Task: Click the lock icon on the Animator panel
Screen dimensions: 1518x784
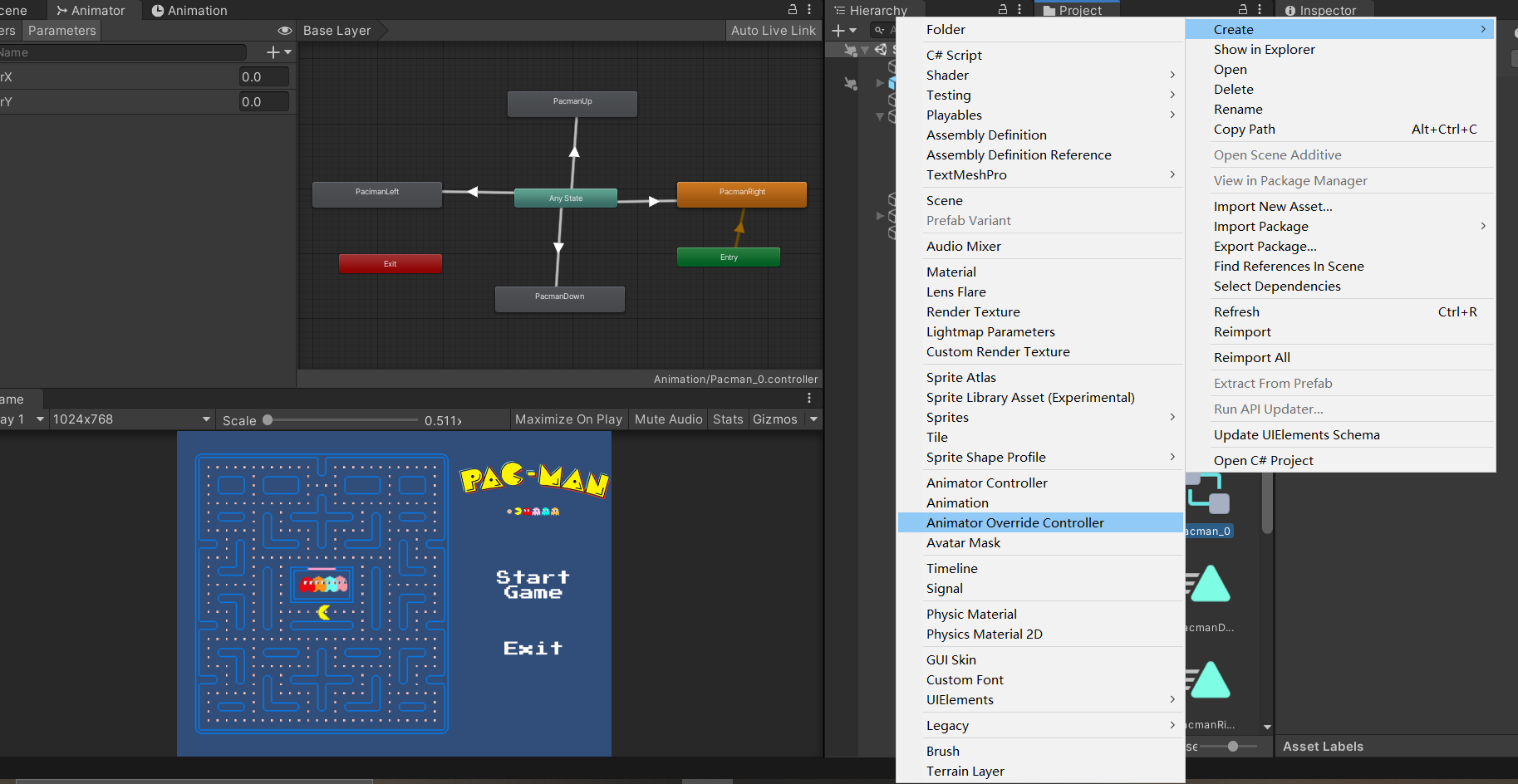Action: tap(793, 9)
